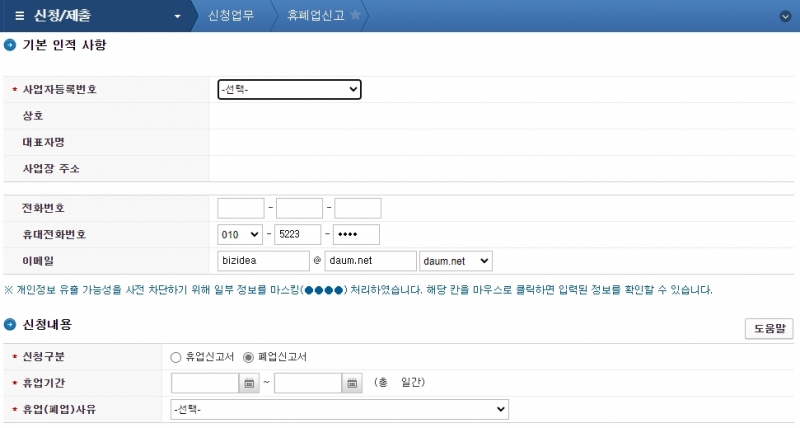This screenshot has height=428, width=800.
Task: Click the first 전화번호 input field
Action: (241, 208)
